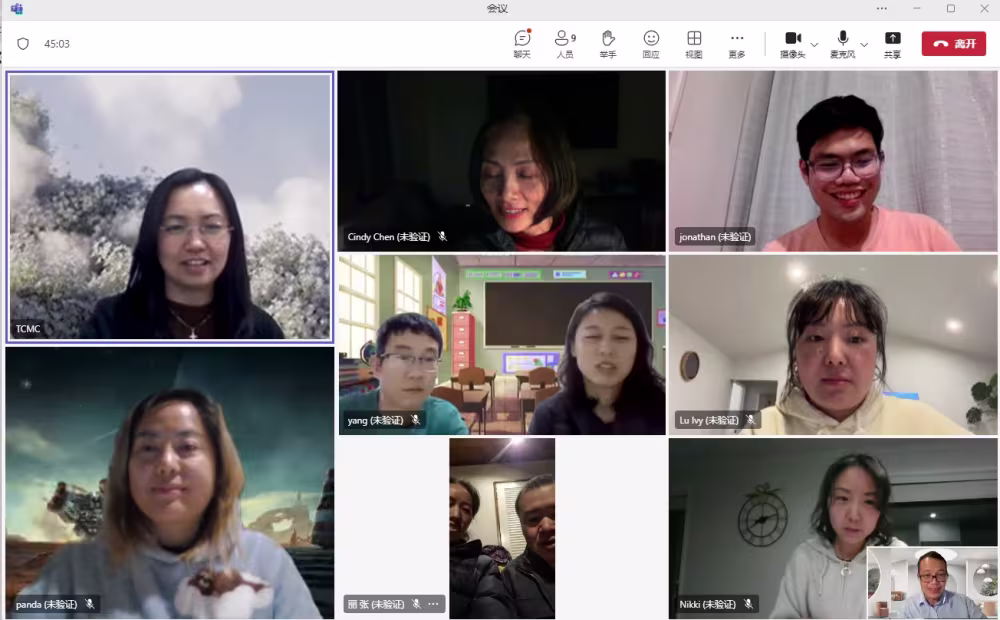The width and height of the screenshot is (1000, 620).
Task: Click the shield security icon beside timer
Action: tap(23, 44)
